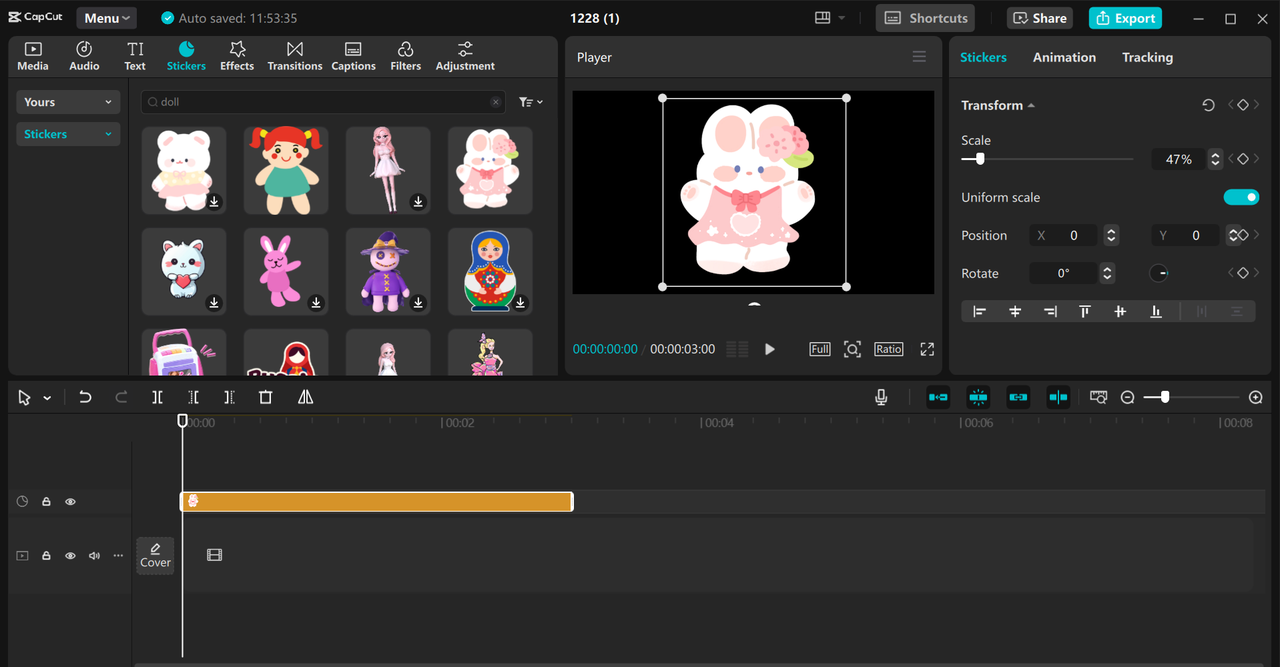
Task: Download the purple witch doll sticker
Action: click(419, 303)
